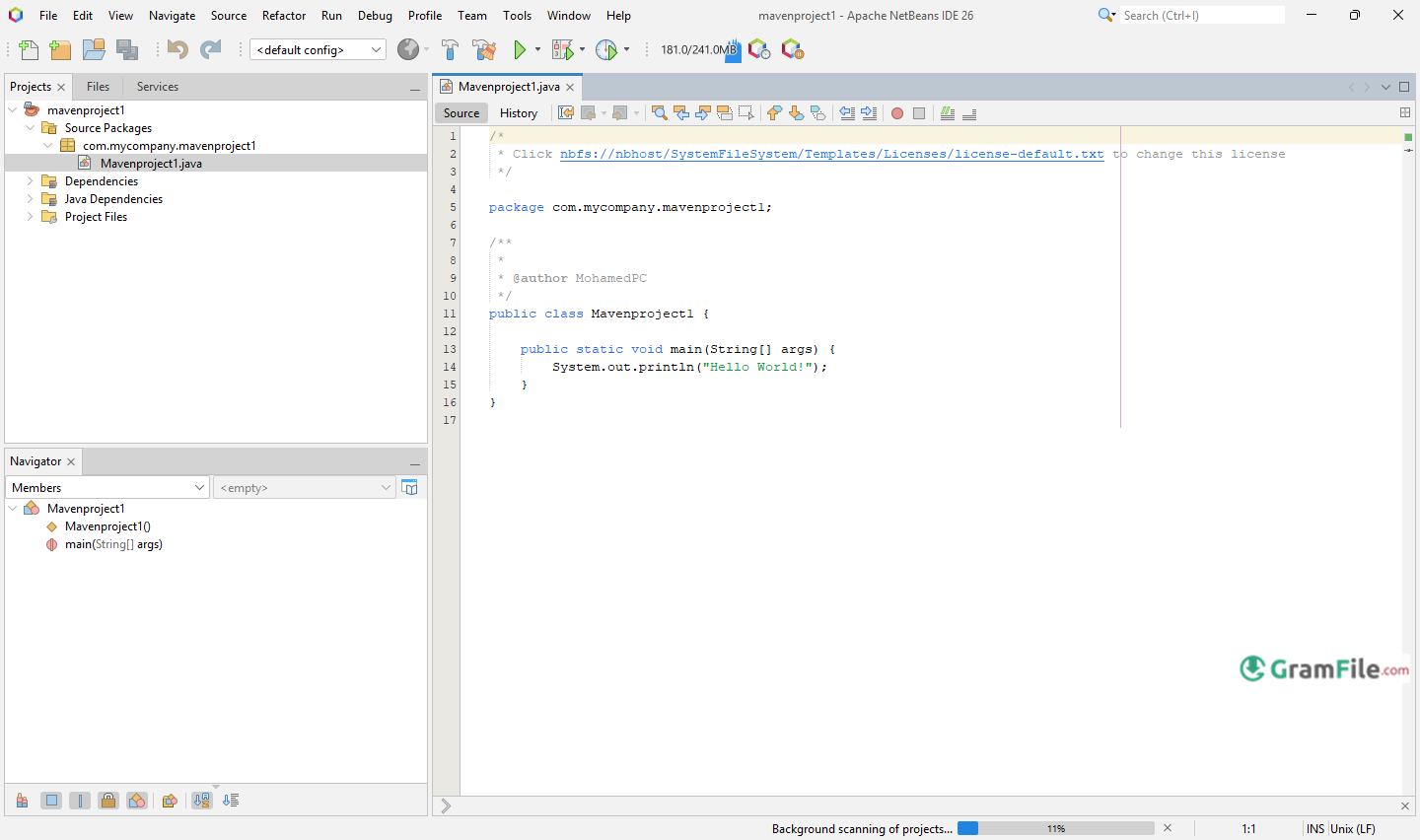This screenshot has height=840, width=1420.
Task: Select the Sort by Source button
Action: pos(231,801)
